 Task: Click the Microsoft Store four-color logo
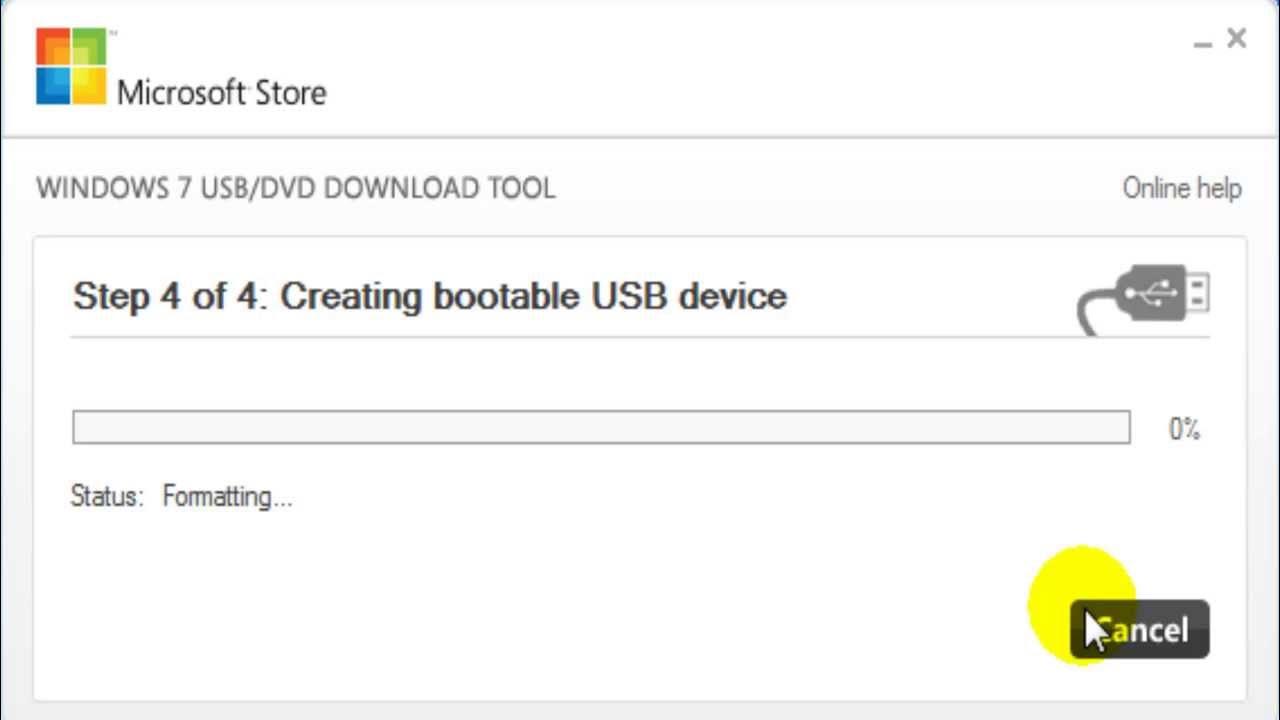[71, 66]
